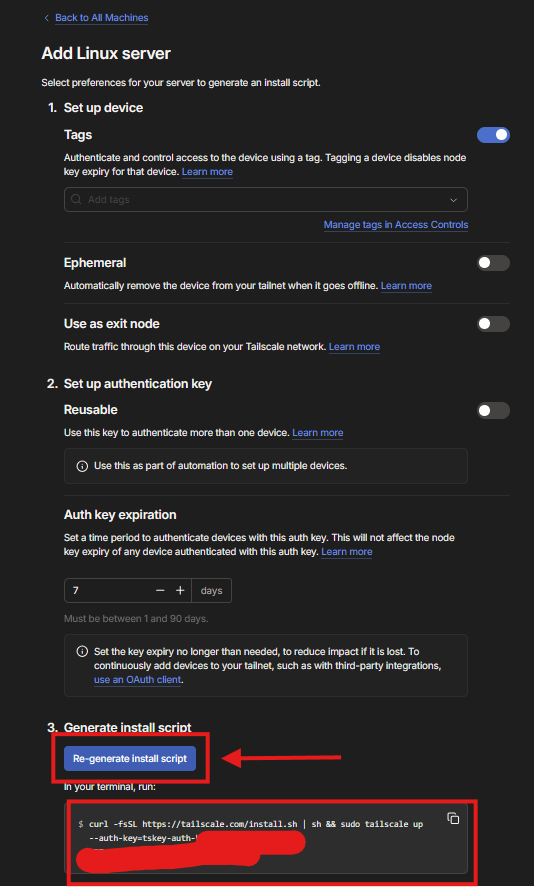Open Learn more link for Ephemeral
This screenshot has width=534, height=887.
(406, 286)
